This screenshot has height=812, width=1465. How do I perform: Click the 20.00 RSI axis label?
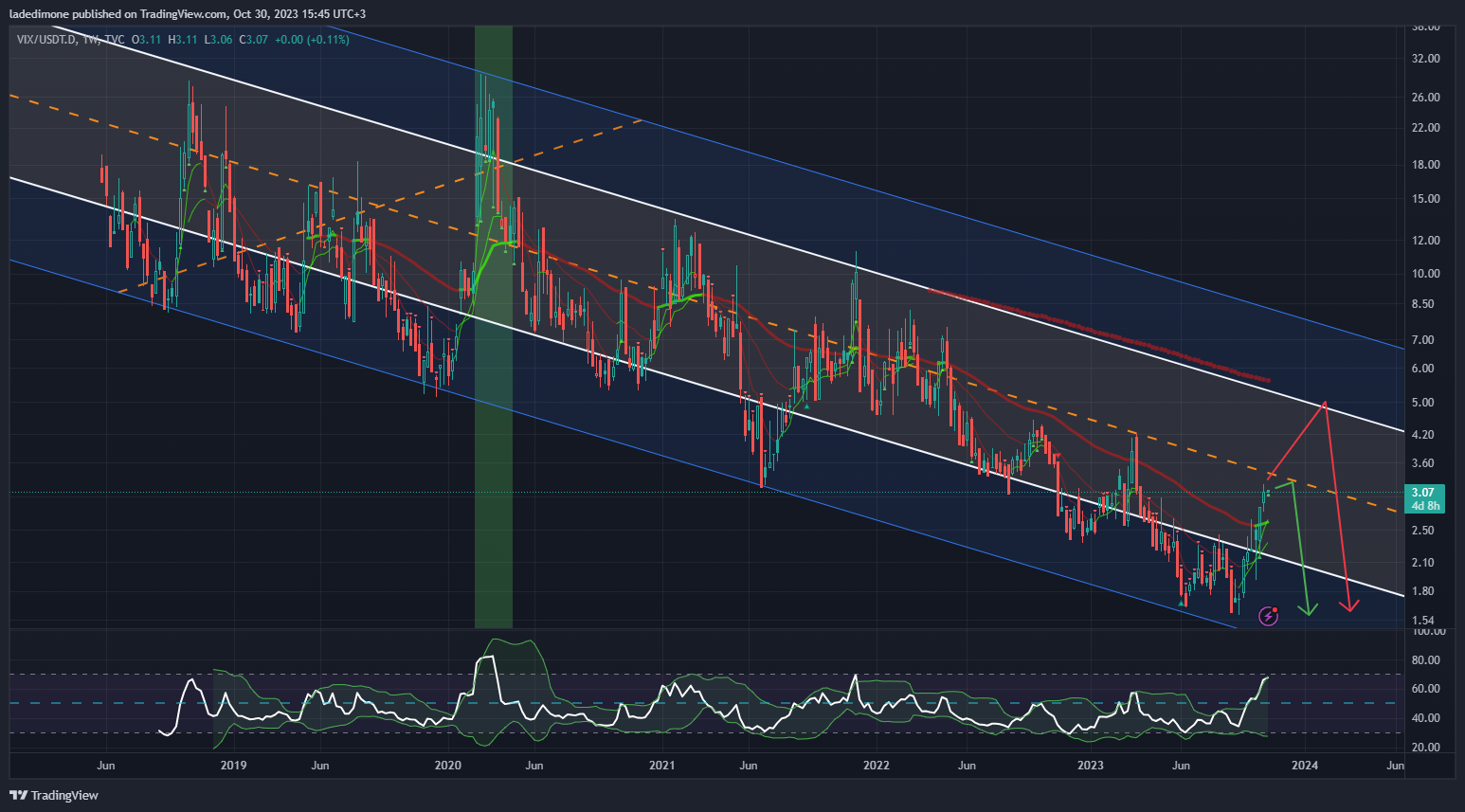coord(1425,747)
